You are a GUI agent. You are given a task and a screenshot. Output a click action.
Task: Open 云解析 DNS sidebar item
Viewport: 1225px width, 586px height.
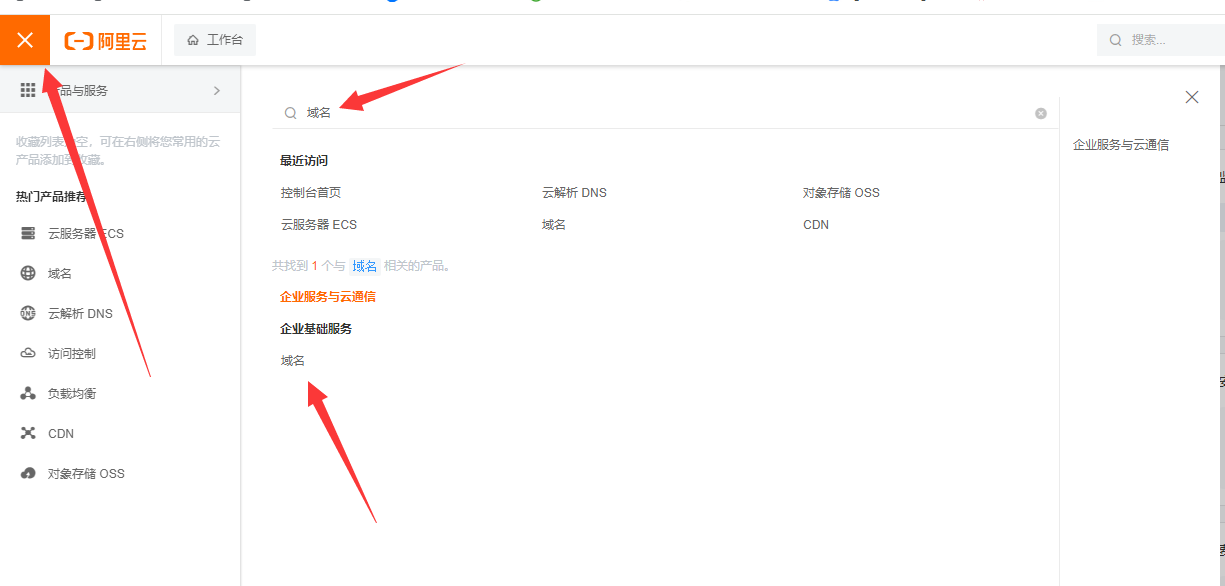[80, 314]
